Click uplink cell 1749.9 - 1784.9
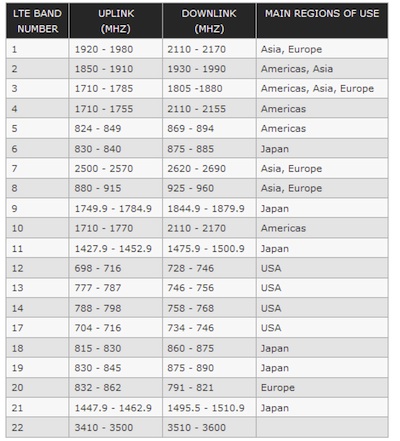400x441 pixels. click(116, 208)
